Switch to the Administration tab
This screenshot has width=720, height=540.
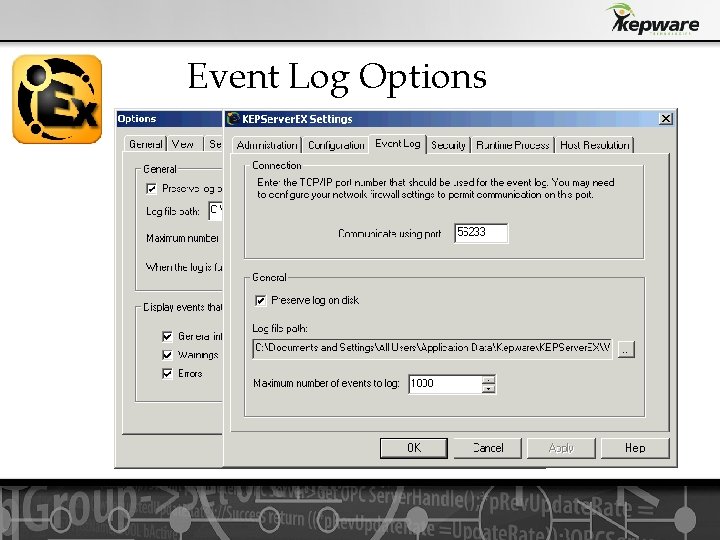tap(267, 145)
